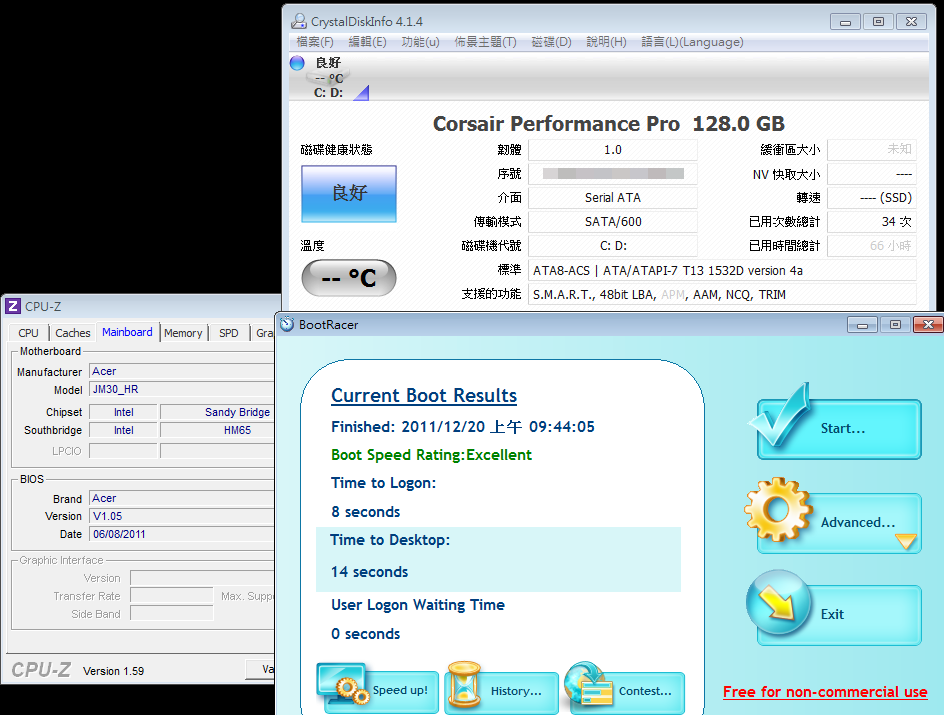Open the 編輯(E) menu in CrystalDiskInfo

coord(367,42)
